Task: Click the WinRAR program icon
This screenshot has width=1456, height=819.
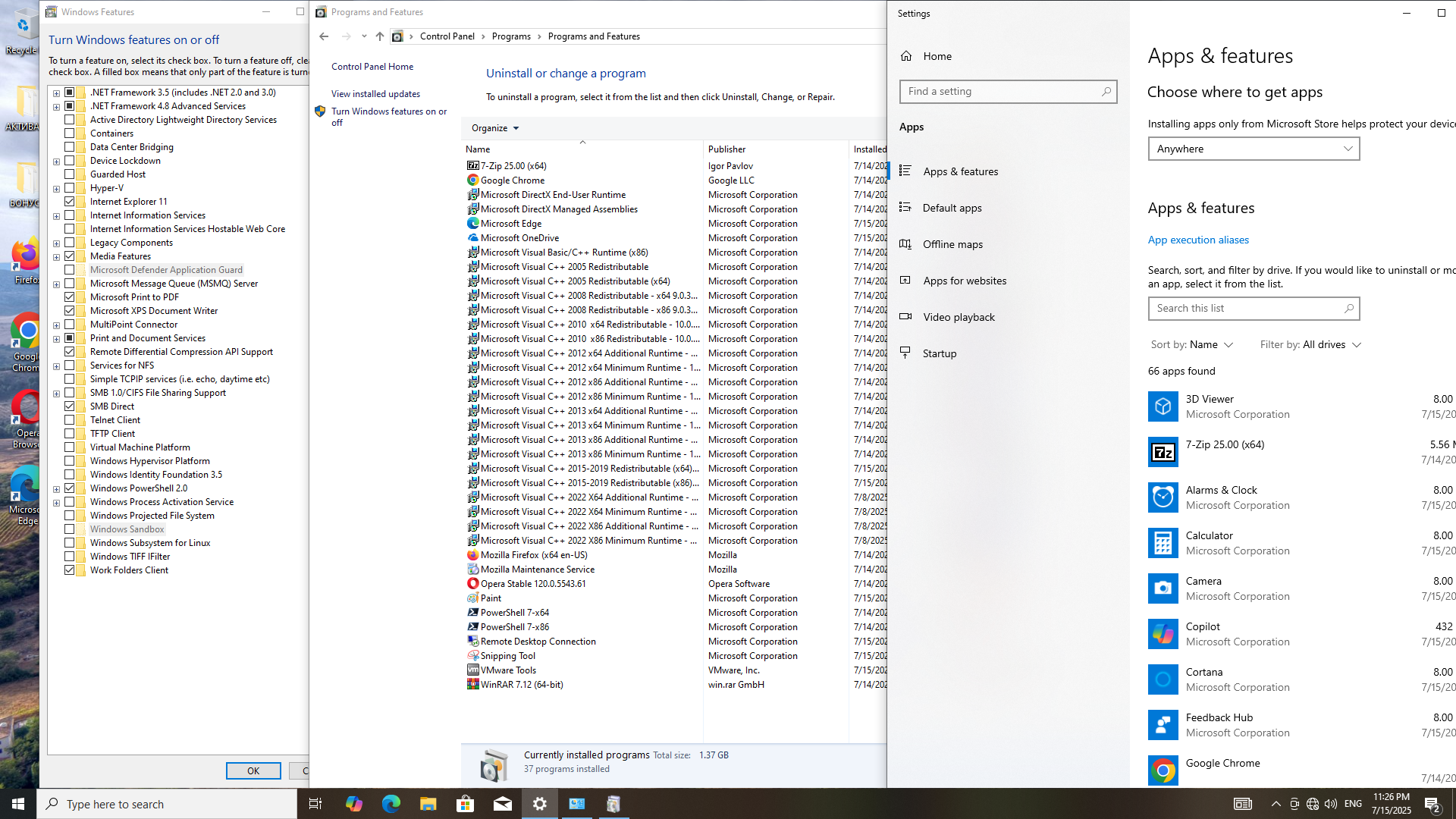Action: click(473, 685)
